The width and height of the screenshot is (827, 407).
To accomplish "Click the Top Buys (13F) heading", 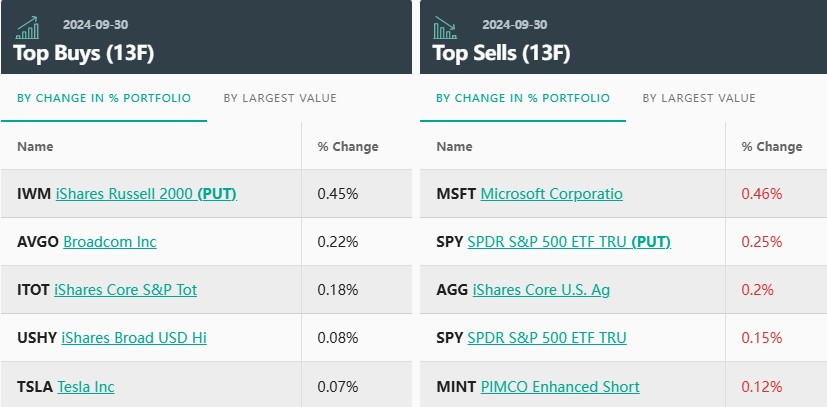I will (83, 52).
